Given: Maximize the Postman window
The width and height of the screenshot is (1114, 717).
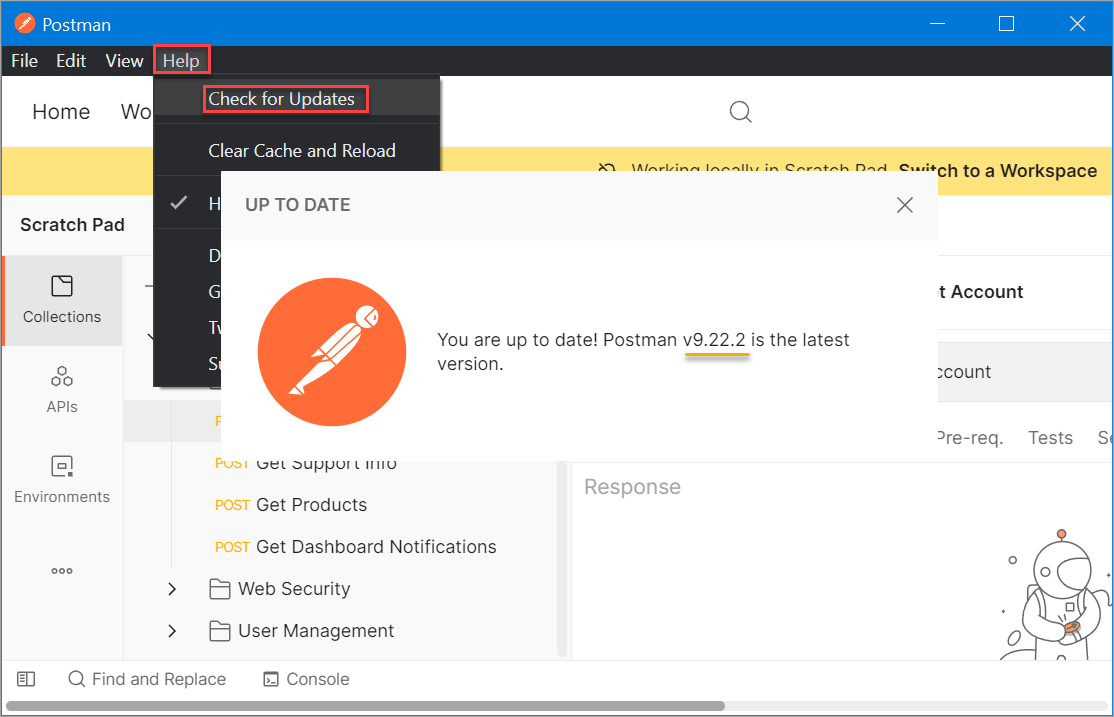Looking at the screenshot, I should coord(1006,24).
